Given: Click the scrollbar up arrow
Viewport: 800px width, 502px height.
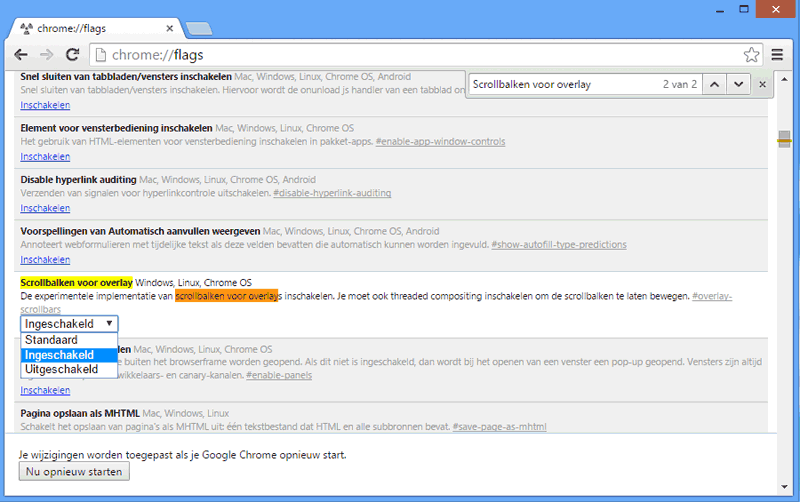Looking at the screenshot, I should pos(784,80).
